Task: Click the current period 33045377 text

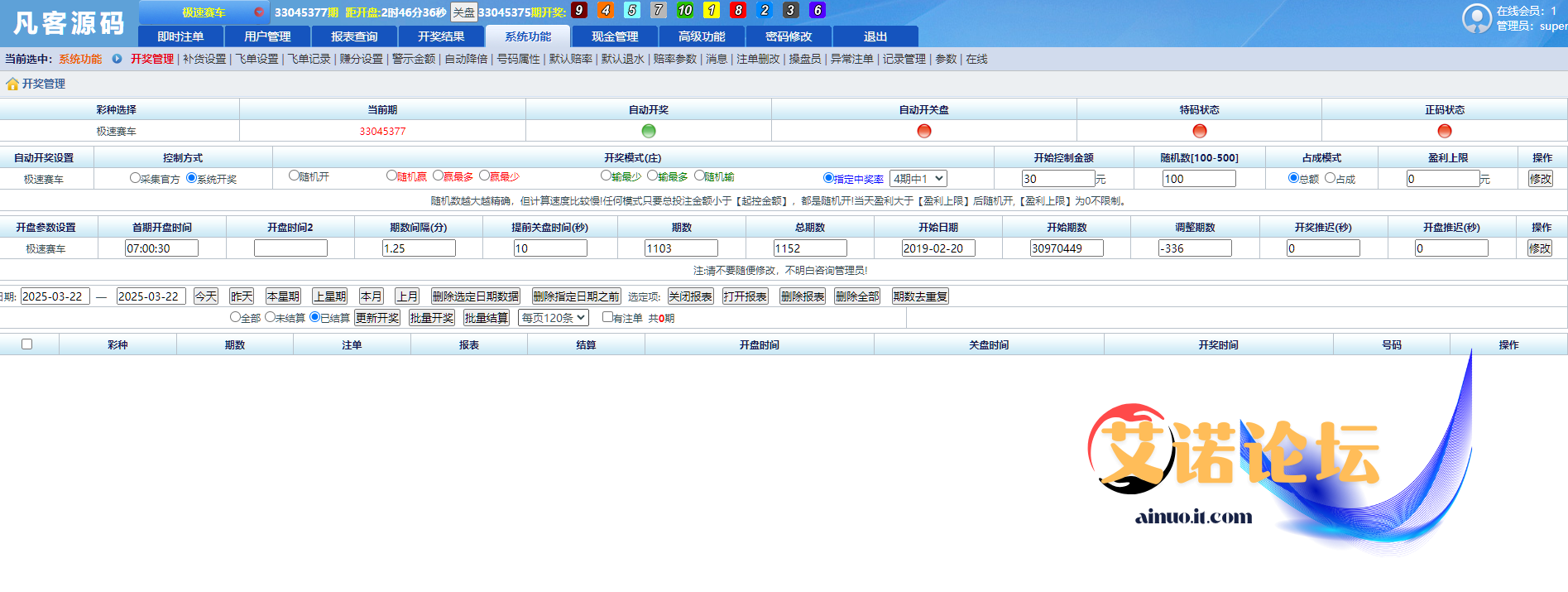Action: 382,131
